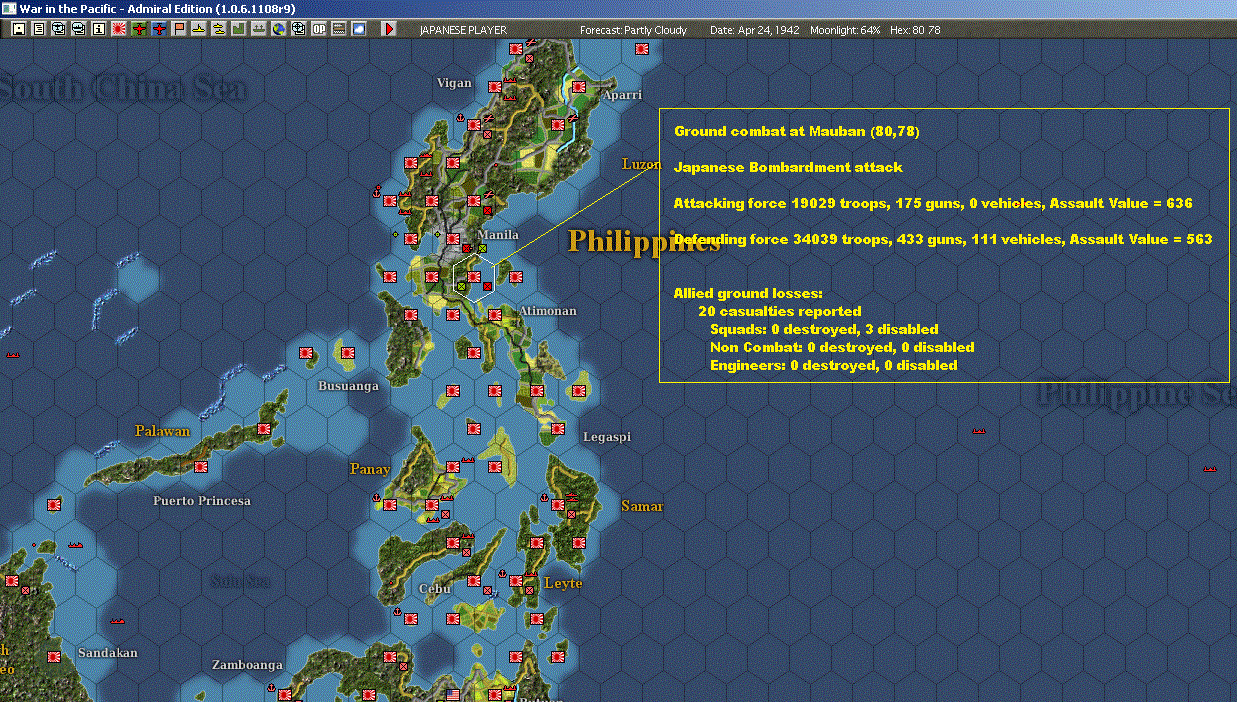The width and height of the screenshot is (1237, 702).
Task: Click the Zamboanga label on map
Action: pos(247,664)
